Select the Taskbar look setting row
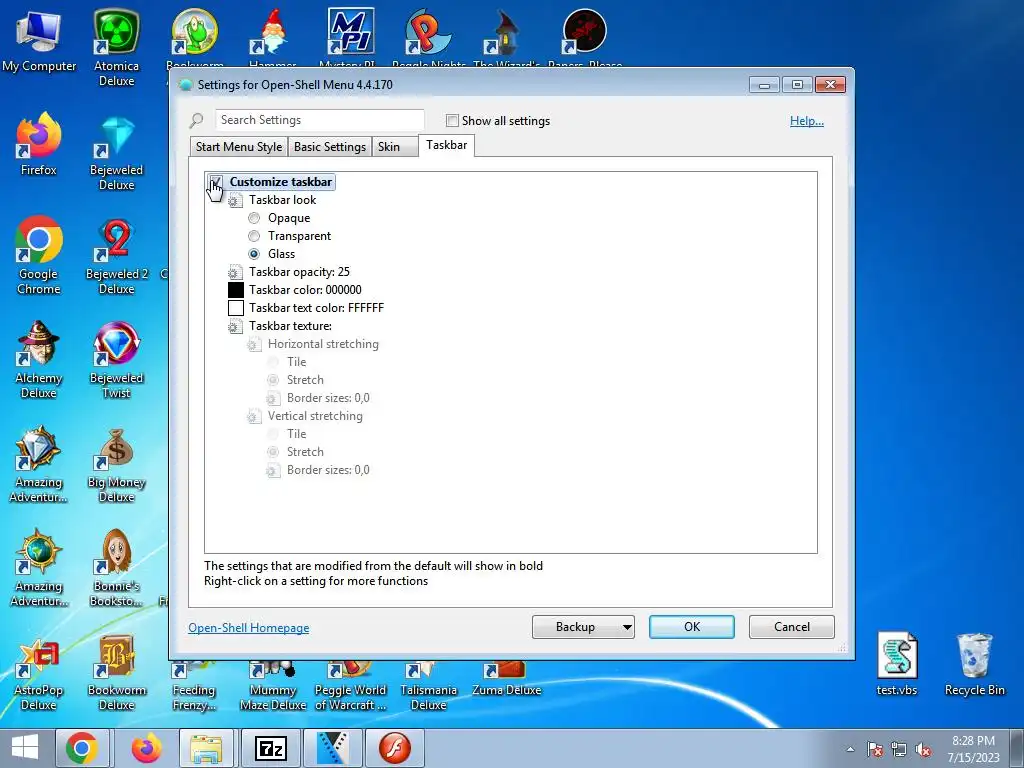The width and height of the screenshot is (1024, 768). (x=282, y=200)
